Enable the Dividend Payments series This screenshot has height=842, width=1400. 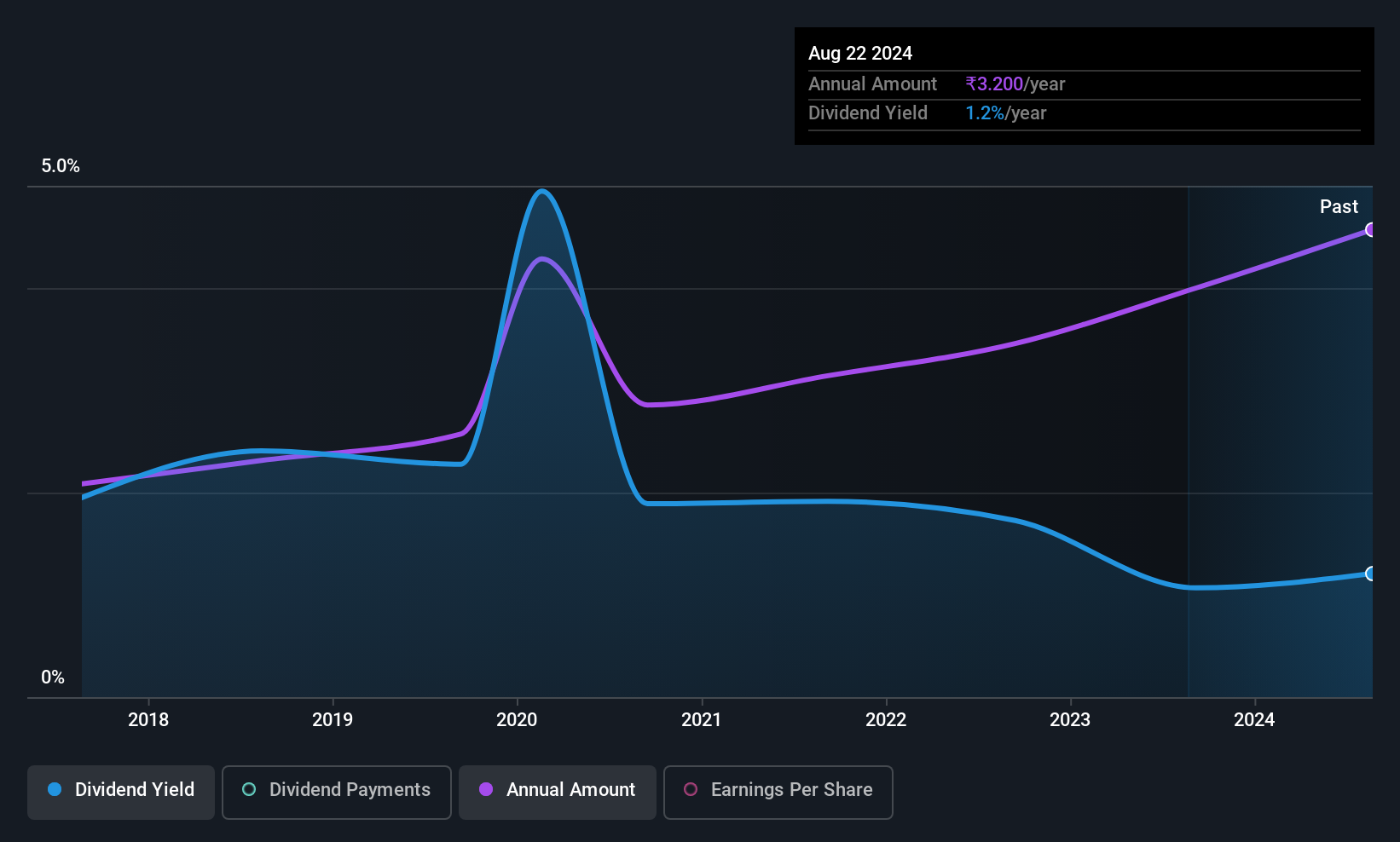[337, 793]
